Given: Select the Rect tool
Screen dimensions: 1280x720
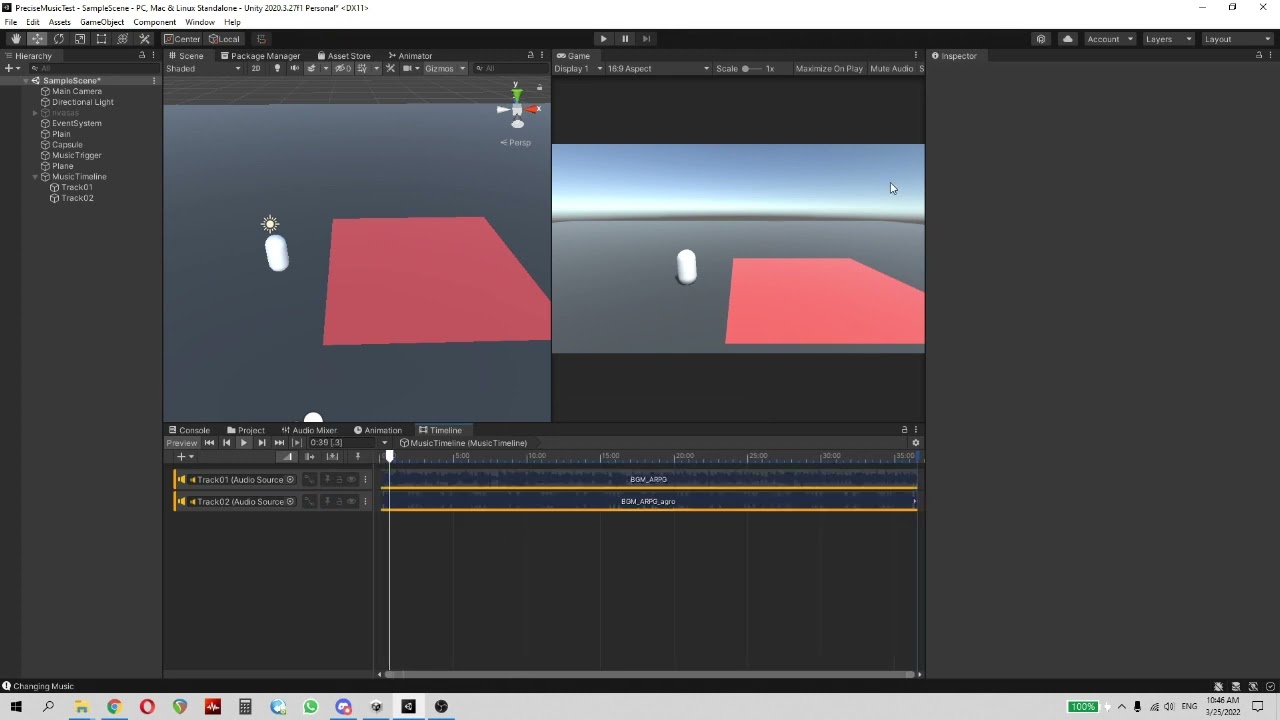Looking at the screenshot, I should [x=101, y=39].
